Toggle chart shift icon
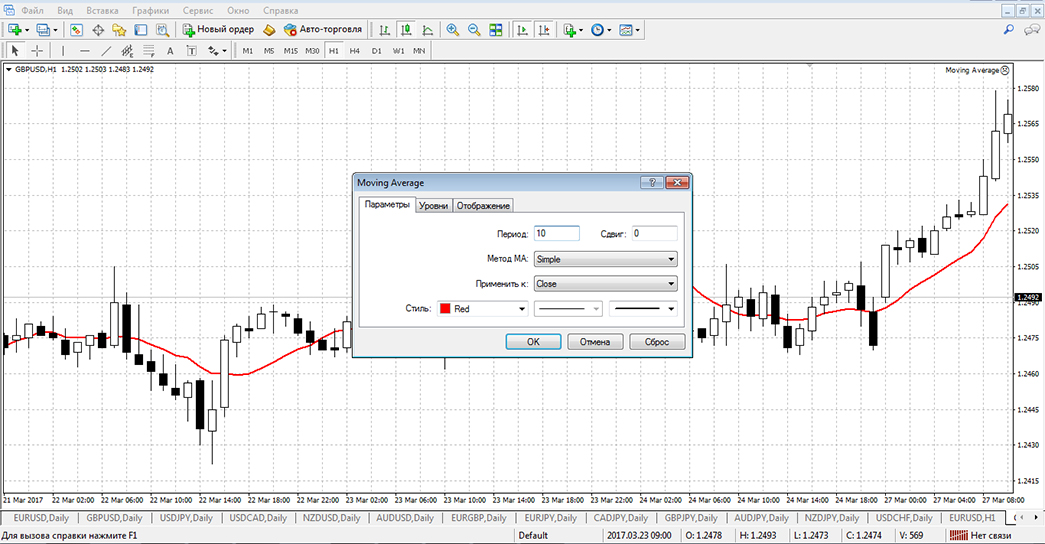Image resolution: width=1045 pixels, height=544 pixels. 544,29
